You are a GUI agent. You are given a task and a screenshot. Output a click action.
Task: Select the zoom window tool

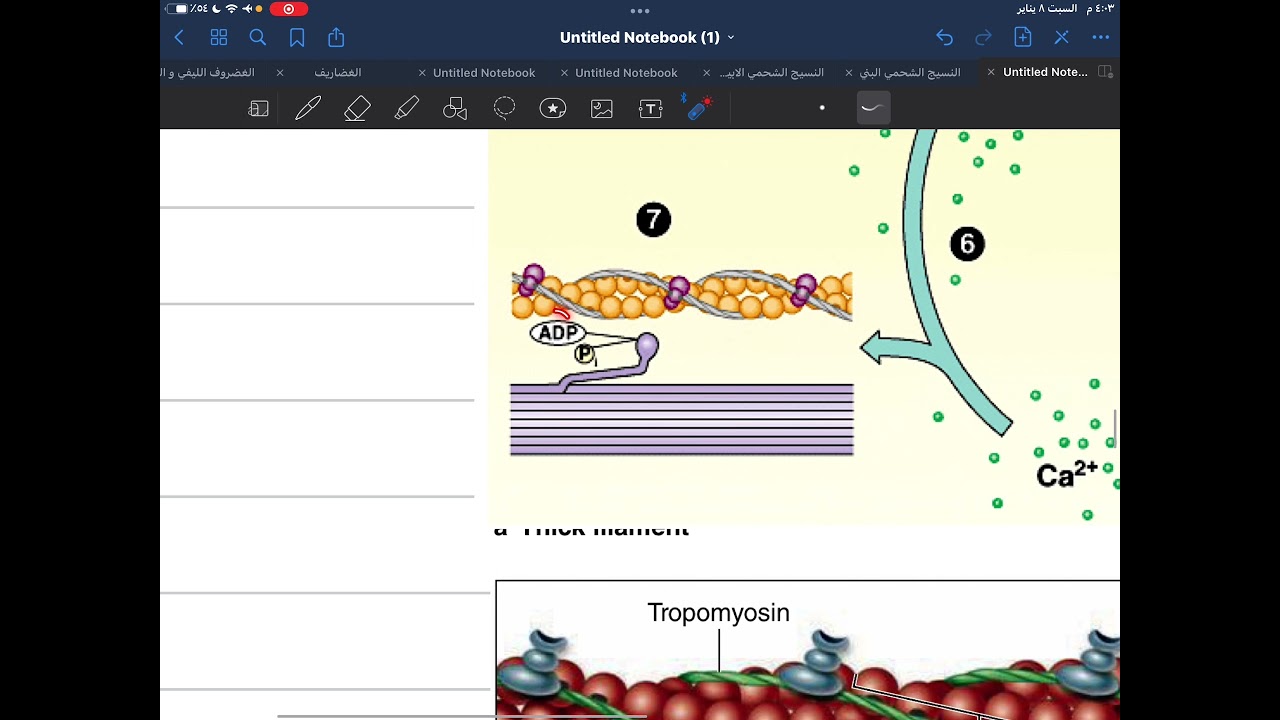coord(259,109)
